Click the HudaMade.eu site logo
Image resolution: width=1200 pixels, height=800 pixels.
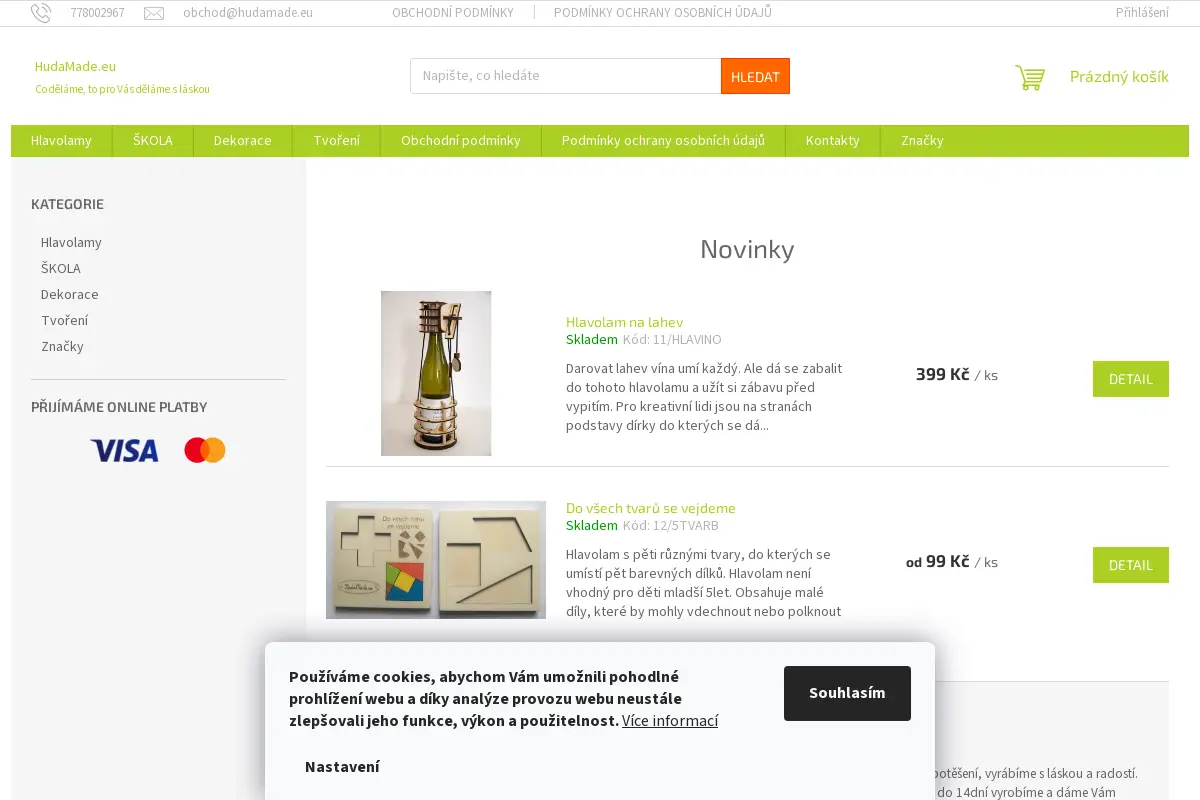pyautogui.click(x=75, y=66)
